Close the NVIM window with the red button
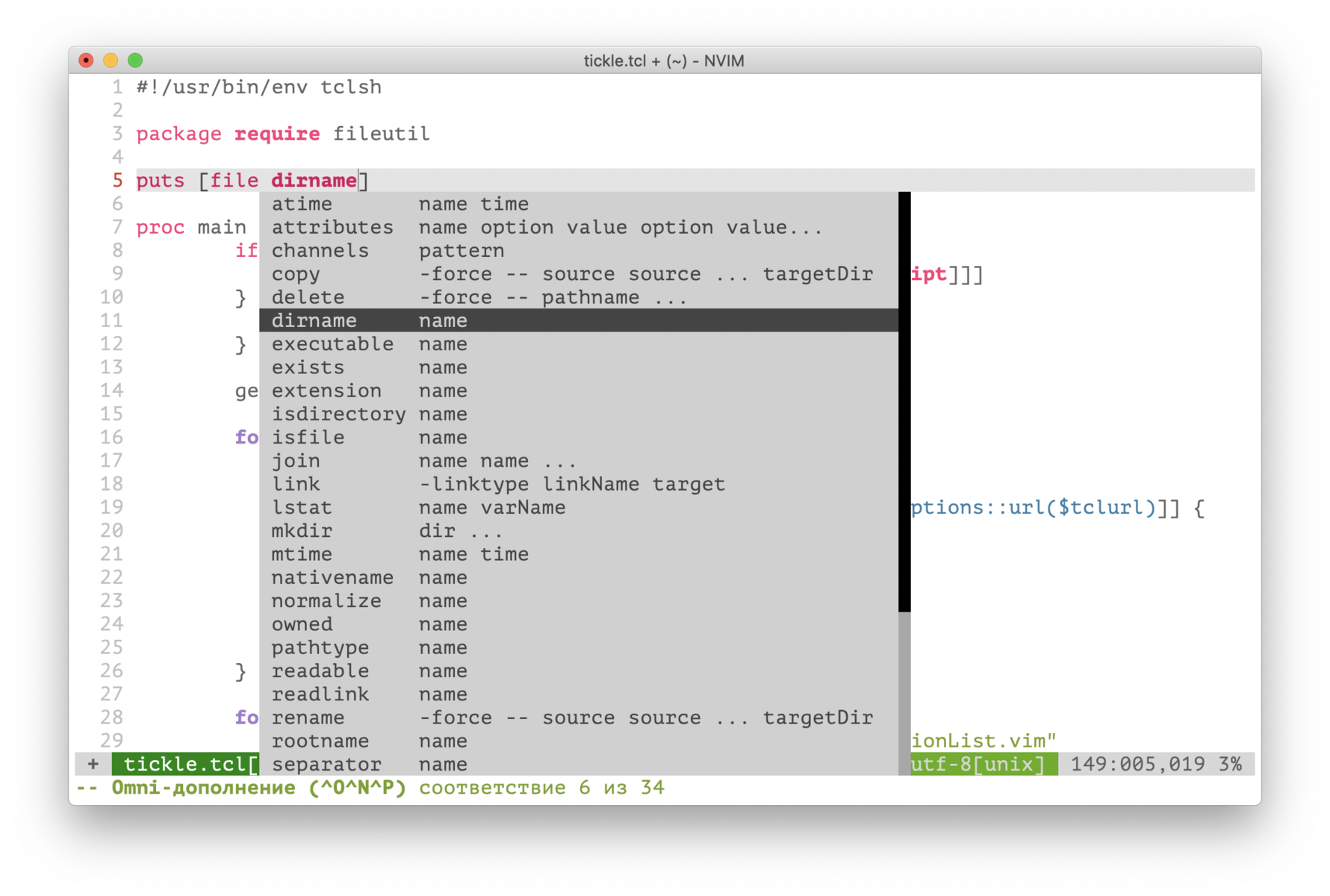1330x896 pixels. (86, 60)
